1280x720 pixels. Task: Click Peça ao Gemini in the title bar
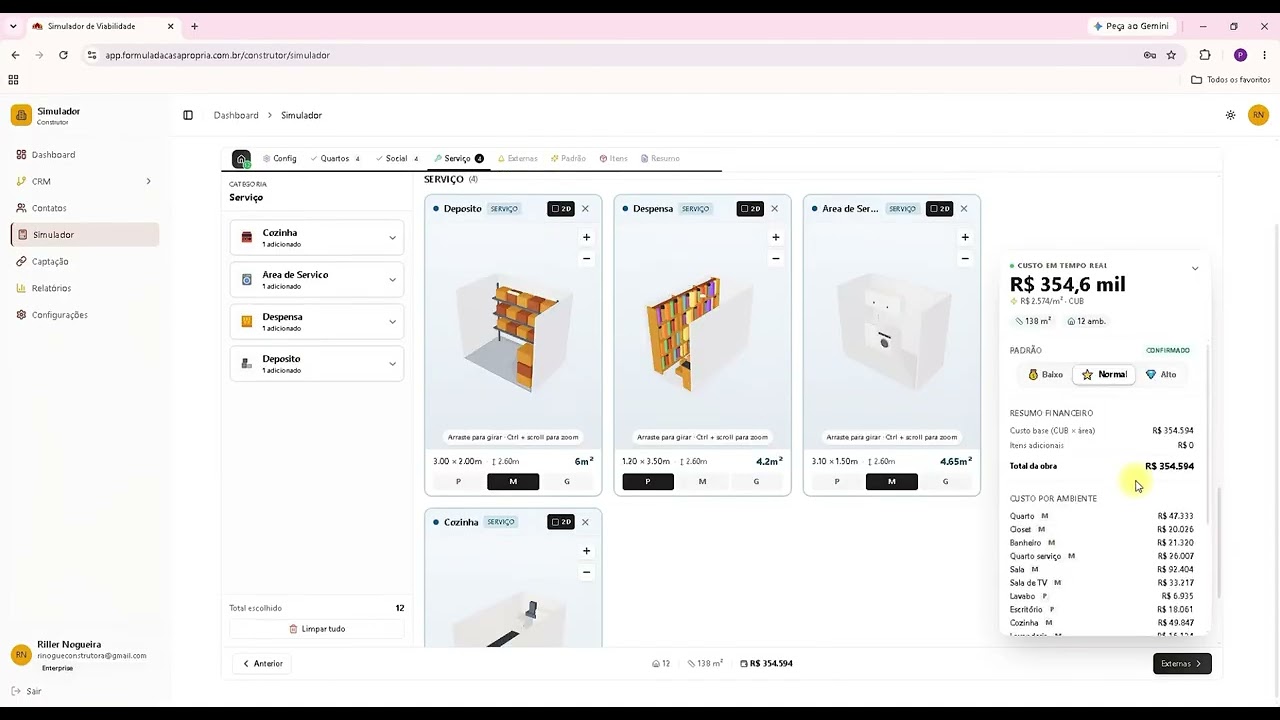pyautogui.click(x=1131, y=26)
